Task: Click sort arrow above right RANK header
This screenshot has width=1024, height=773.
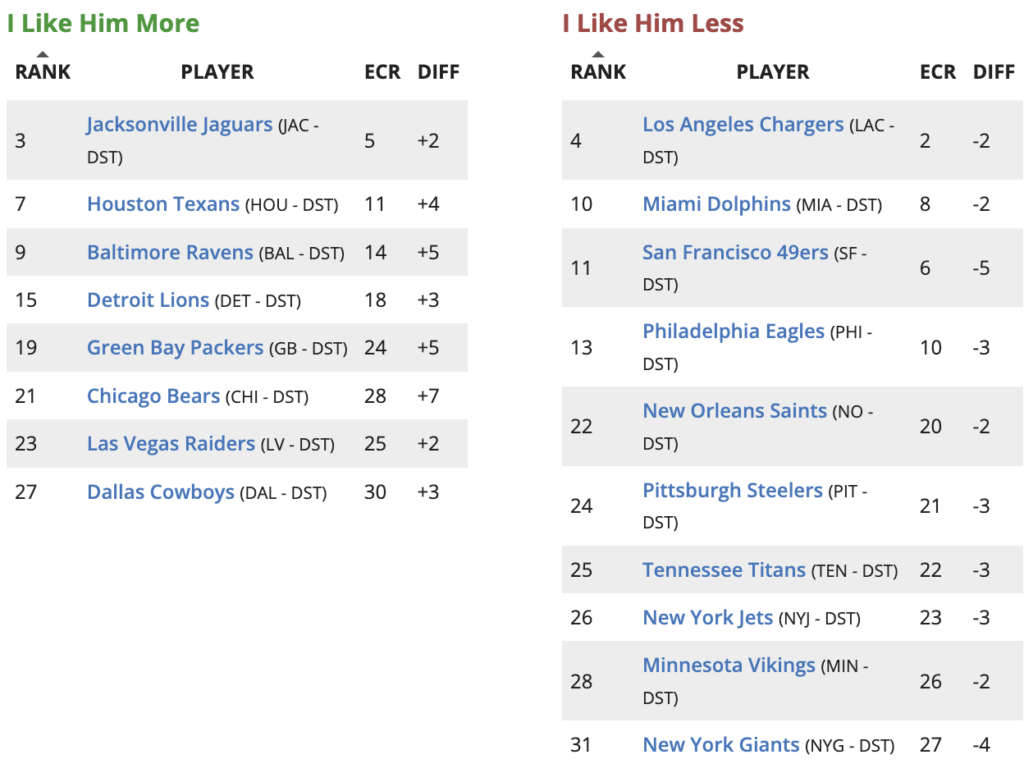Action: [x=597, y=54]
